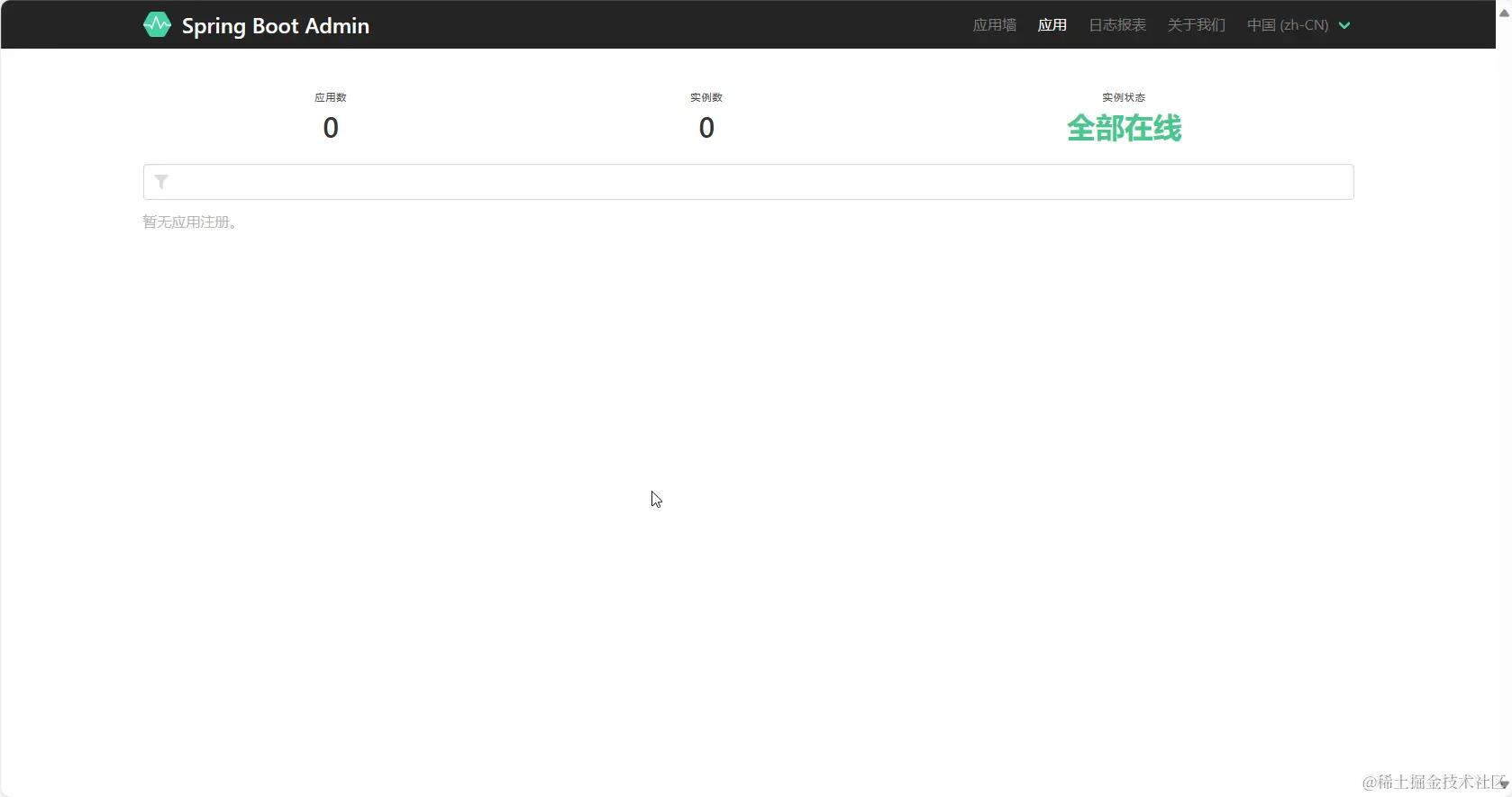Viewport: 1512px width, 797px height.
Task: Click the 实例数 label
Action: click(x=706, y=97)
